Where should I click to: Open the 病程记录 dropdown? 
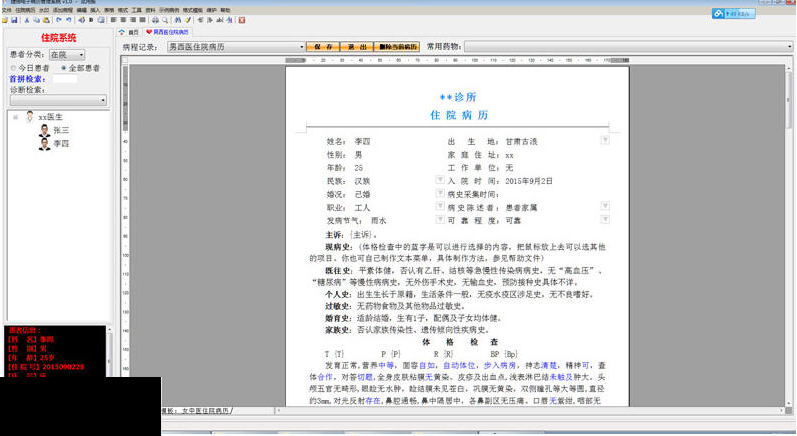(x=236, y=47)
